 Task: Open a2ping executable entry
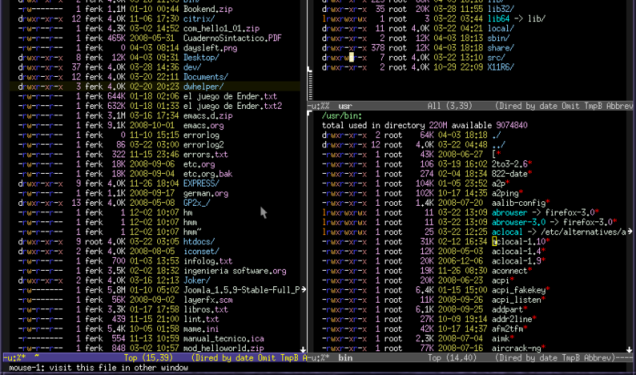point(505,193)
